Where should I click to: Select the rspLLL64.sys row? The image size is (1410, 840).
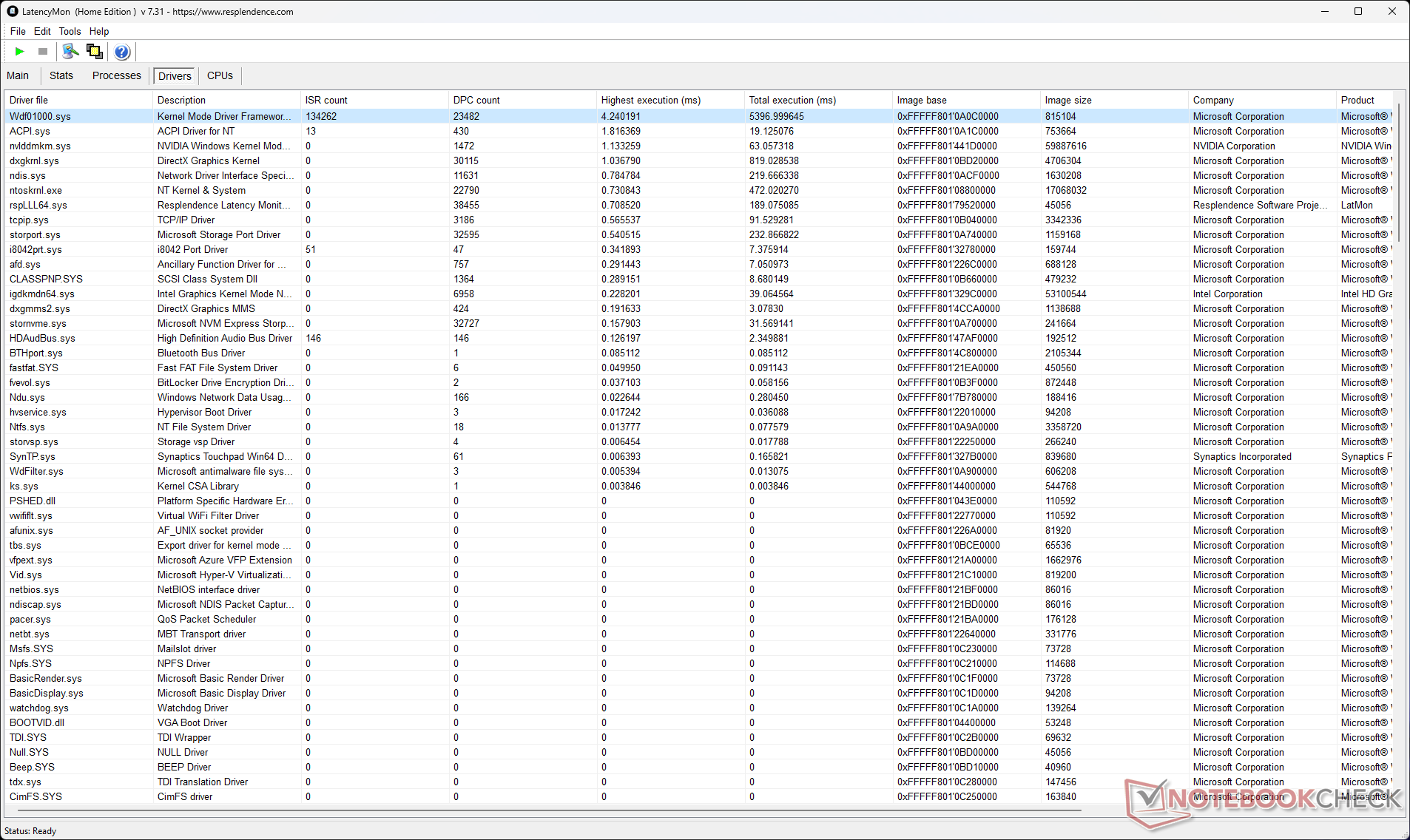(699, 205)
